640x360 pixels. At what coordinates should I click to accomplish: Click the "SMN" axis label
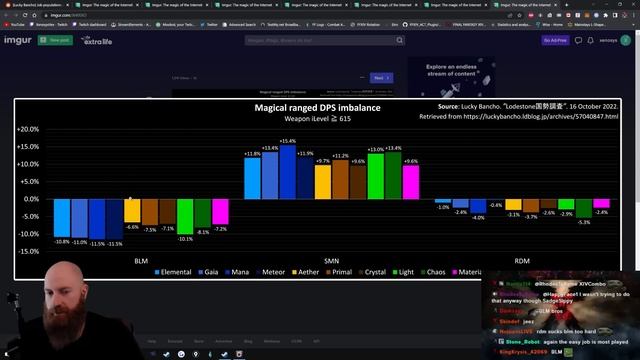click(x=331, y=261)
